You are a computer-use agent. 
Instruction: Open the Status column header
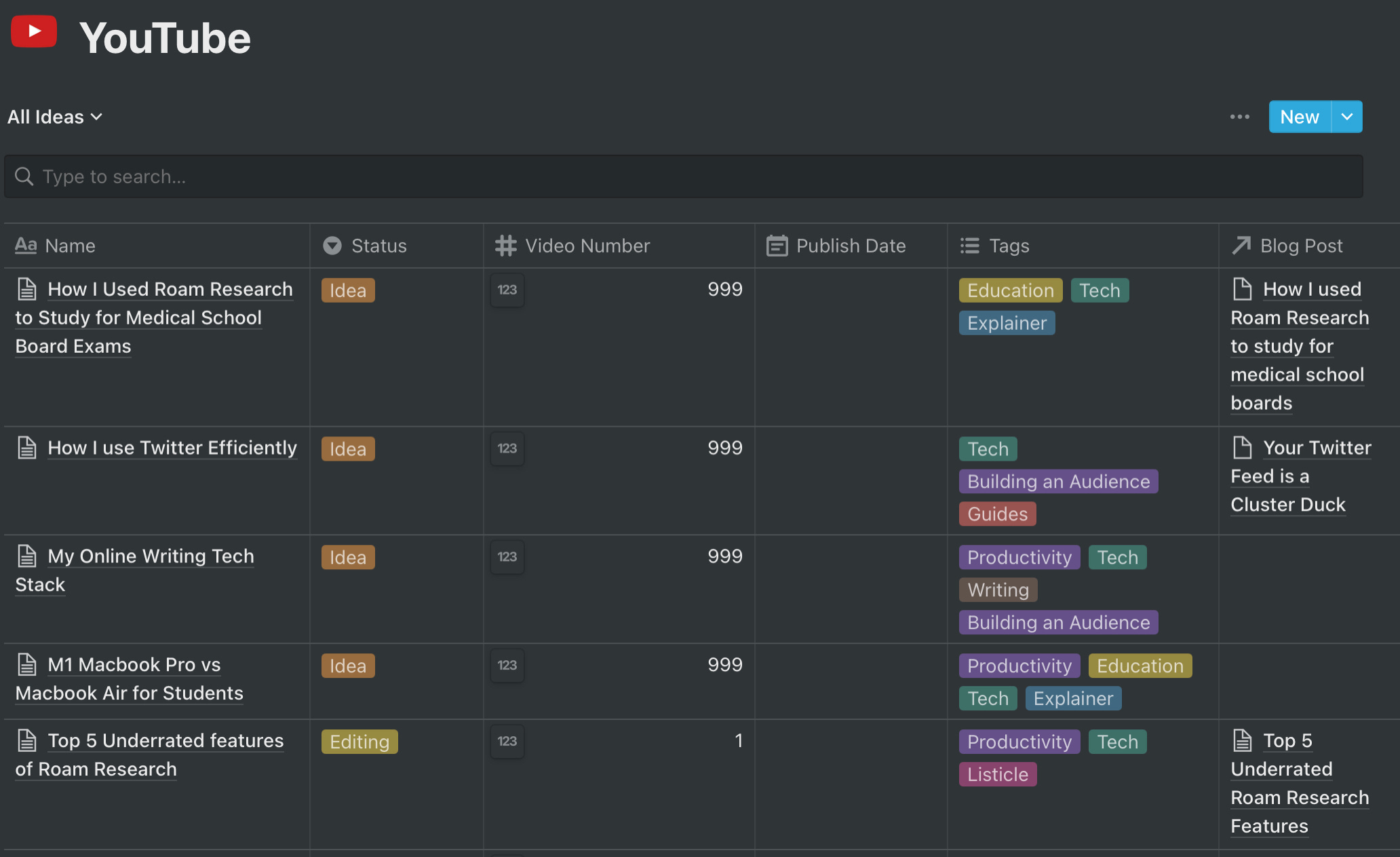click(397, 246)
